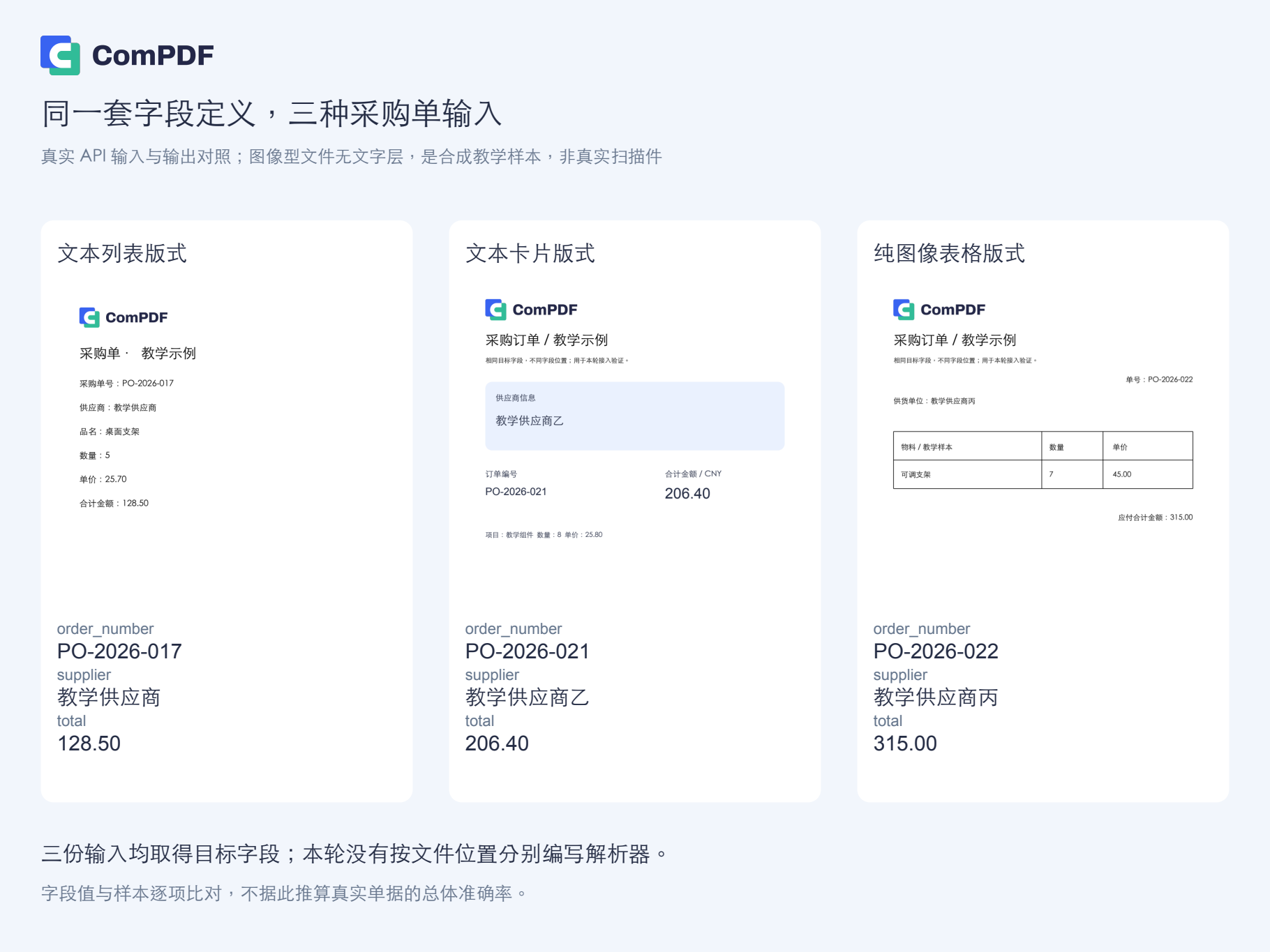Click the extracted value PO-2026-017
Viewport: 1270px width, 952px height.
tap(119, 651)
